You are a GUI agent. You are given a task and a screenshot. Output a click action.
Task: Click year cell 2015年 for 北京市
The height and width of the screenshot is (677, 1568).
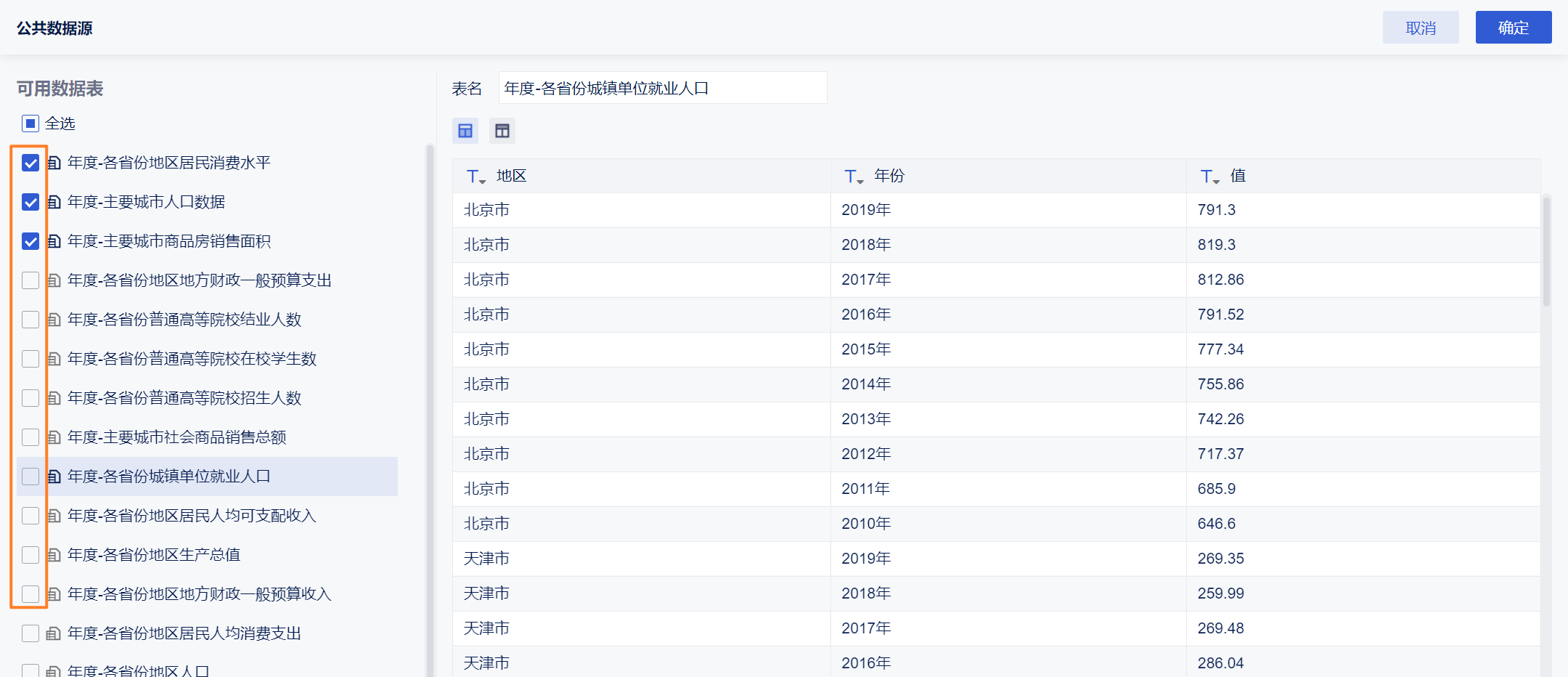pos(867,349)
